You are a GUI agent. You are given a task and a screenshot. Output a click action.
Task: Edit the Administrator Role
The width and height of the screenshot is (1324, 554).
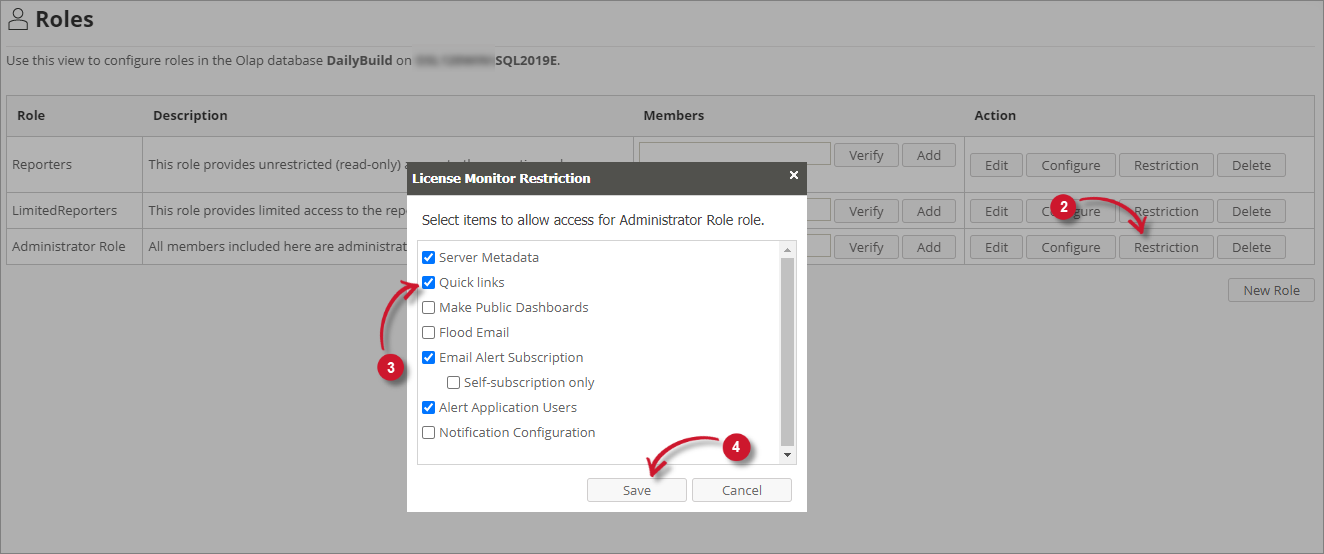coord(996,247)
